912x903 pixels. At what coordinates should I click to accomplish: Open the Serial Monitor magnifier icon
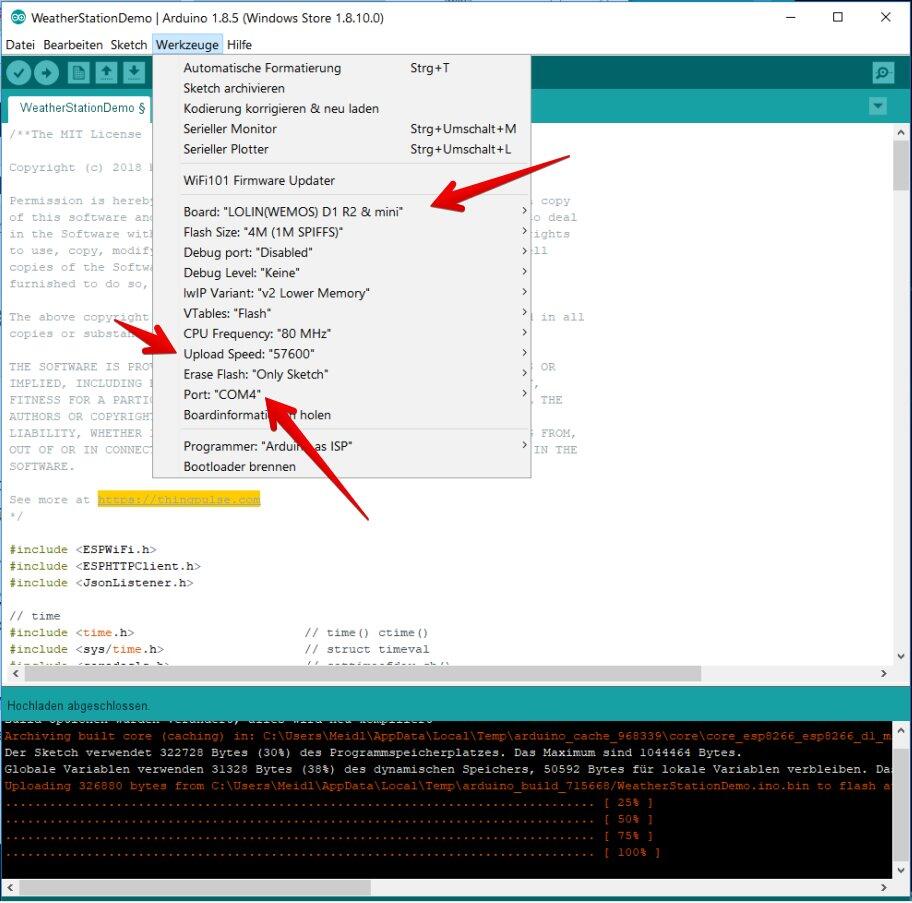[x=883, y=73]
